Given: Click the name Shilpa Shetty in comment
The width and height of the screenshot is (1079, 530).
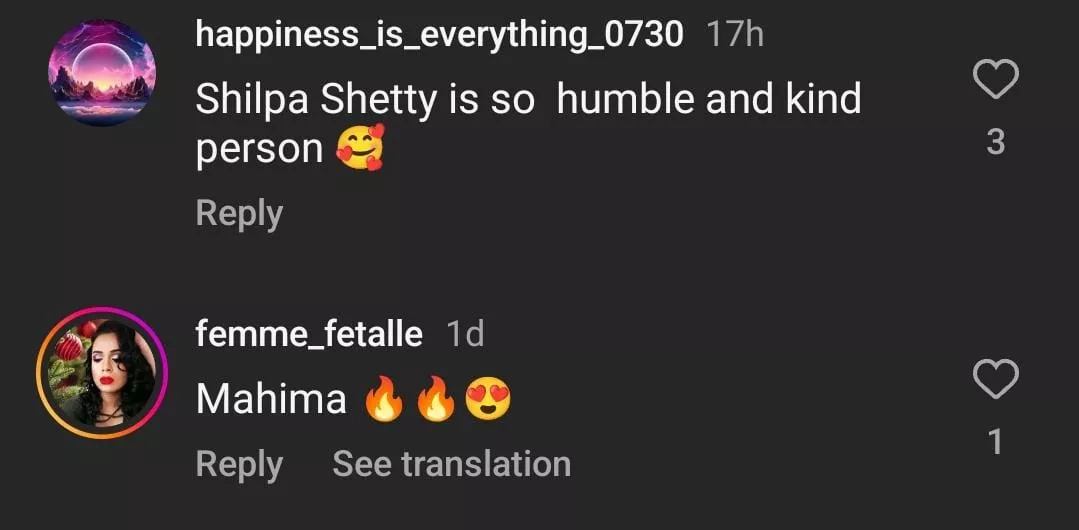Looking at the screenshot, I should 316,99.
